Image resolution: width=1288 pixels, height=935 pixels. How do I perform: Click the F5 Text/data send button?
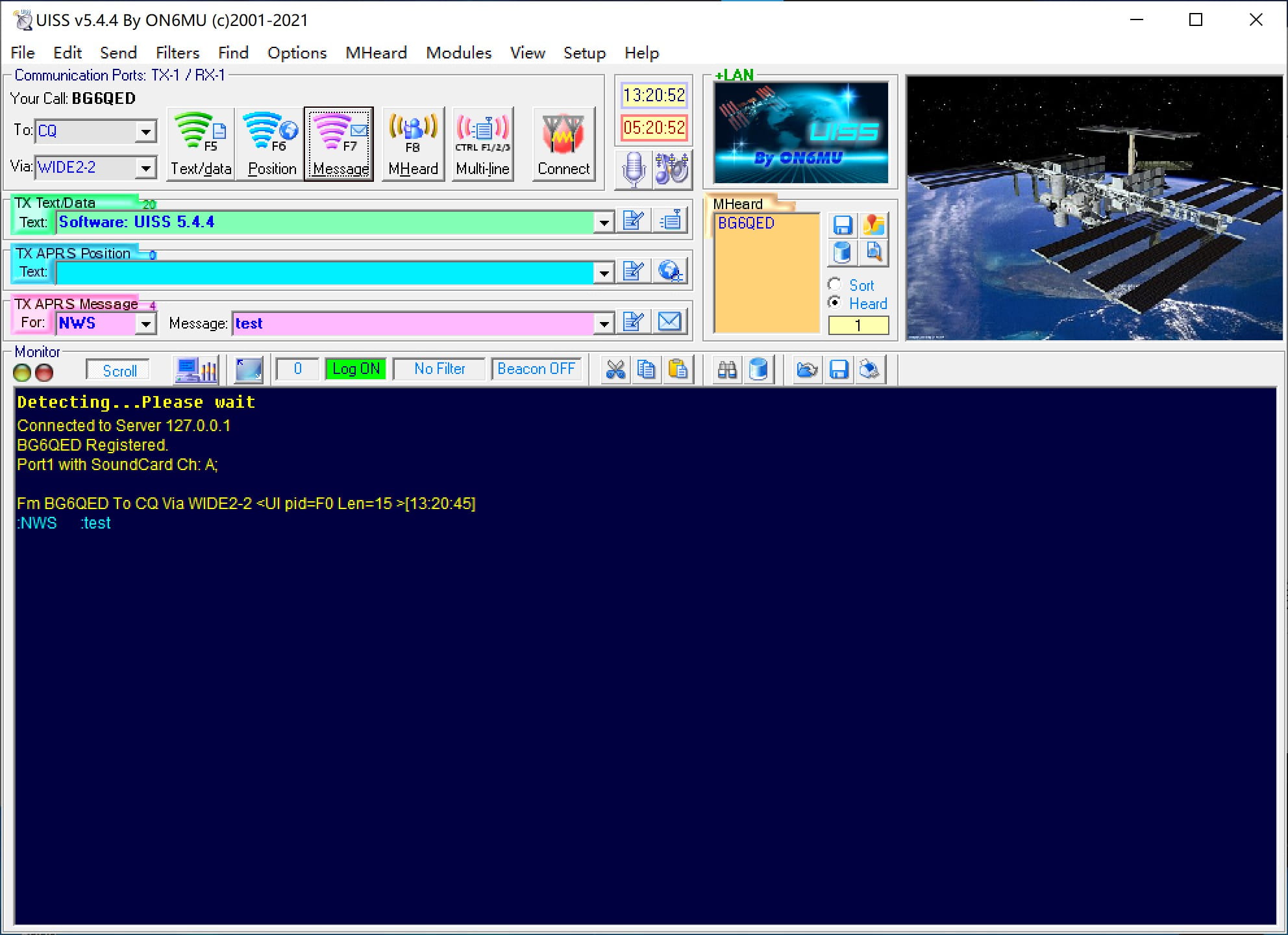tap(201, 144)
